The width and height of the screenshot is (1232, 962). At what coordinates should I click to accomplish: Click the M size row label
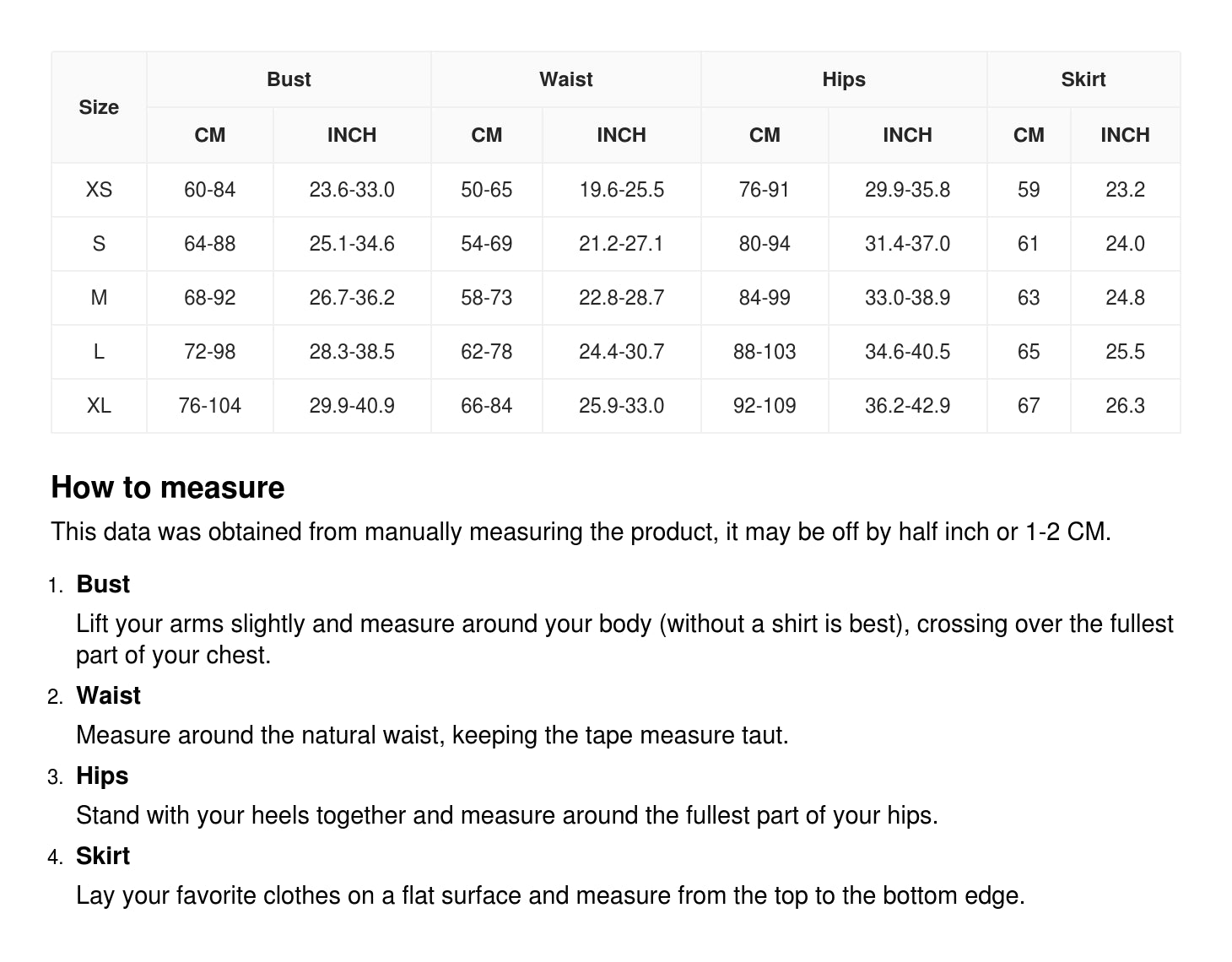99,298
